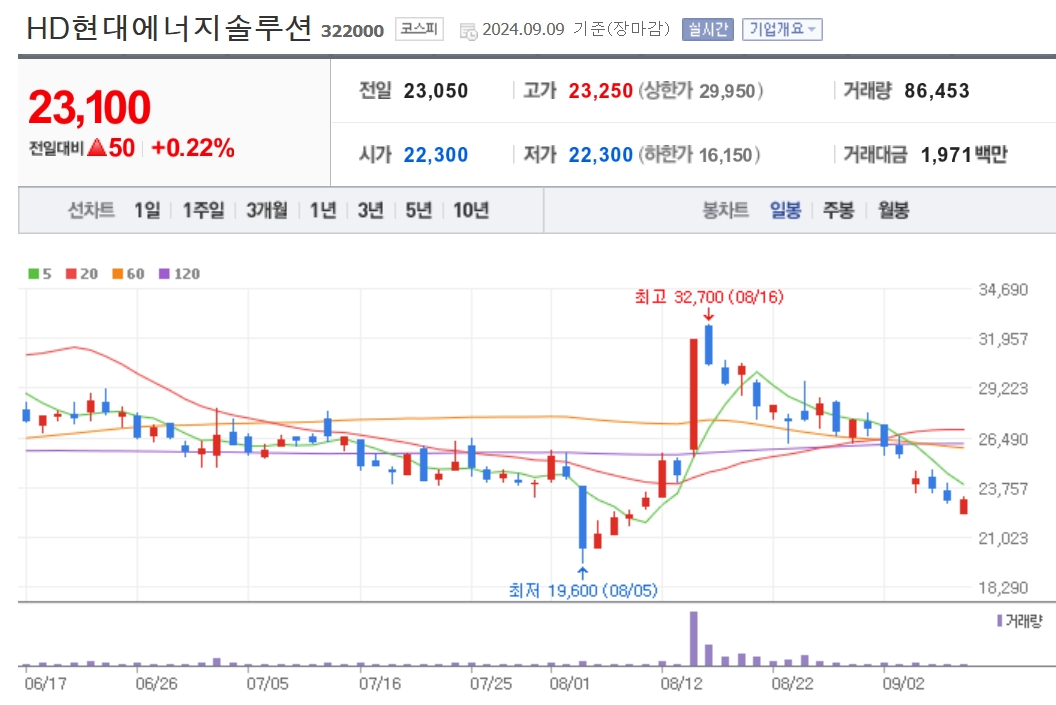Click the calendar icon beside the date 2024.09.09
Image resolution: width=1056 pixels, height=705 pixels.
pyautogui.click(x=468, y=31)
